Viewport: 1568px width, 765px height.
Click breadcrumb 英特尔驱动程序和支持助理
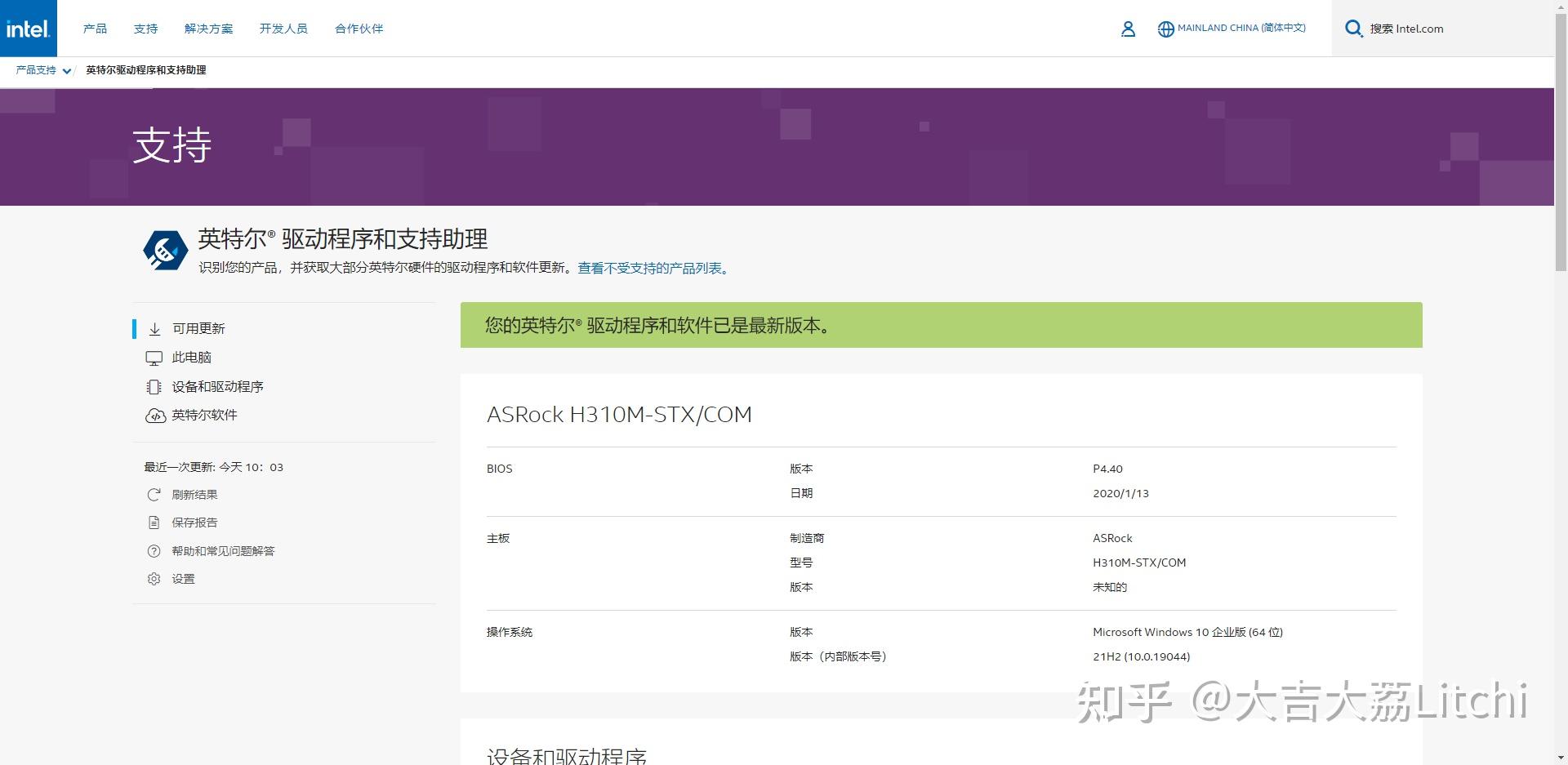tap(146, 70)
